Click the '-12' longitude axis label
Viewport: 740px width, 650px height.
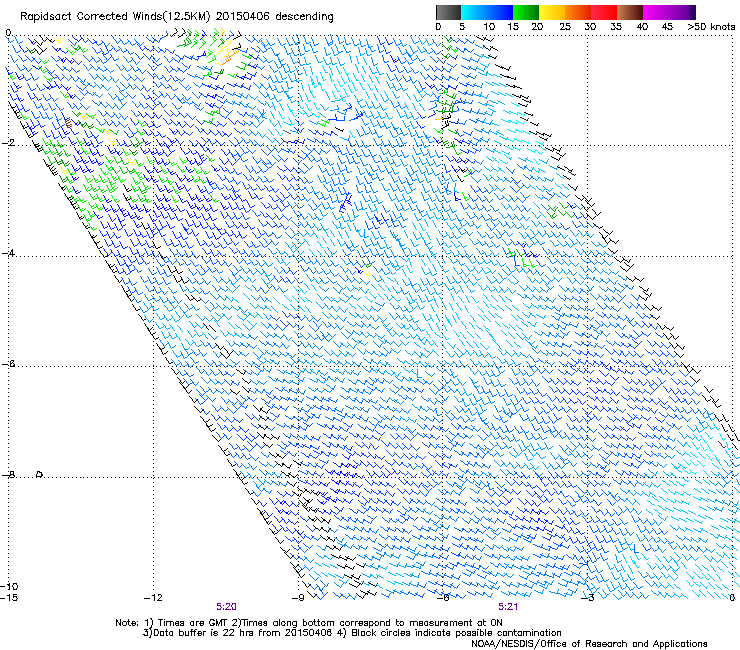(152, 598)
